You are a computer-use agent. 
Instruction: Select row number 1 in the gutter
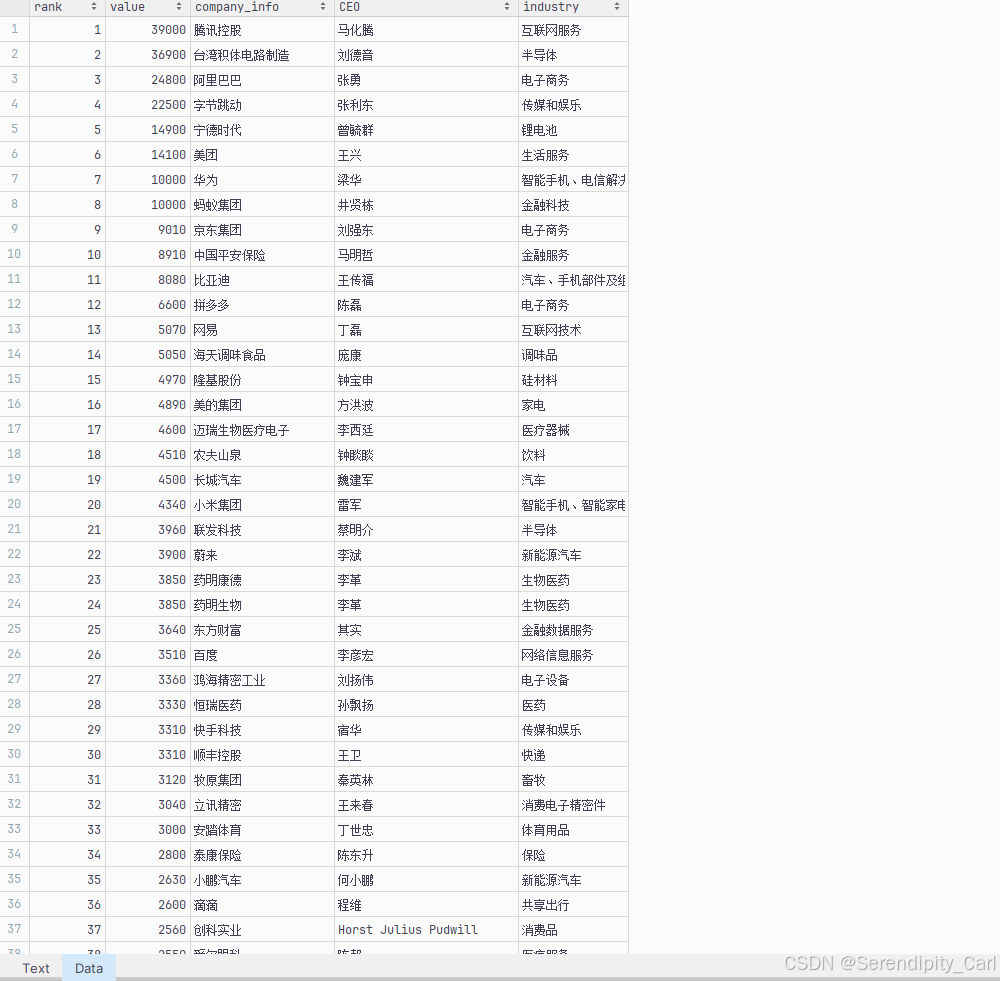[x=15, y=29]
